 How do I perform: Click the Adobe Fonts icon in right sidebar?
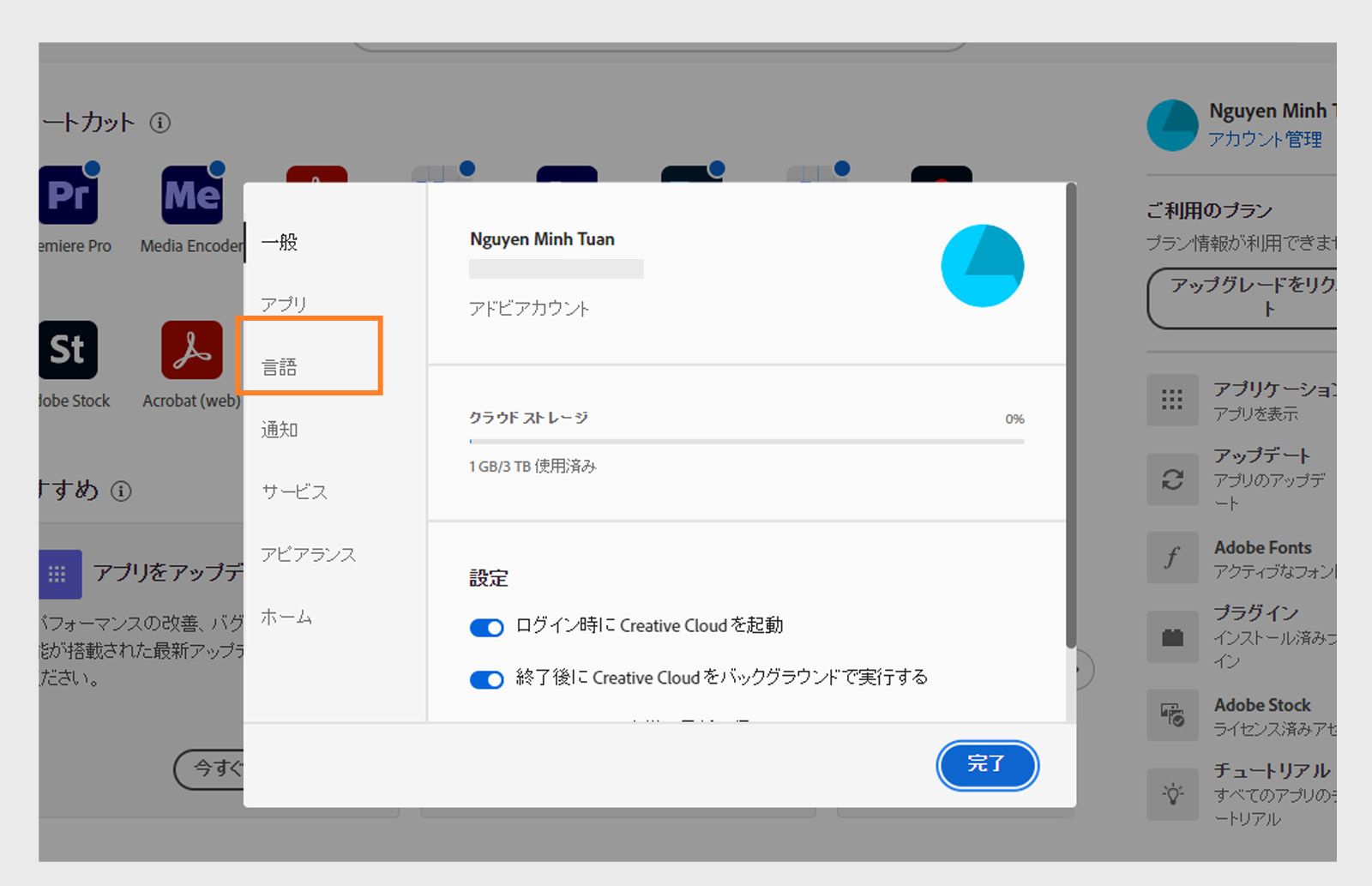1172,558
